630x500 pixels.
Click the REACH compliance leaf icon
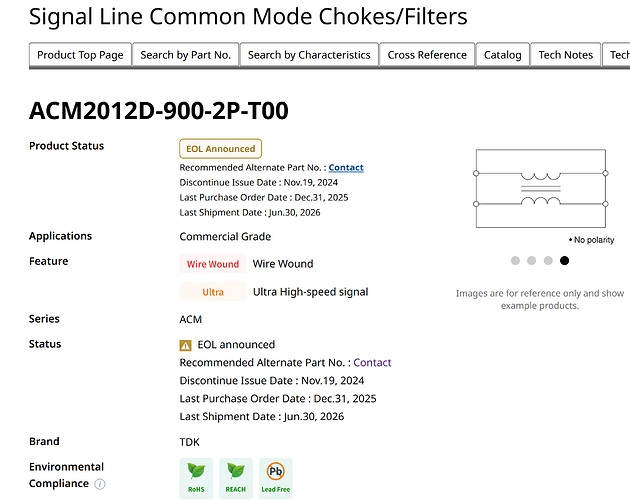pos(236,478)
